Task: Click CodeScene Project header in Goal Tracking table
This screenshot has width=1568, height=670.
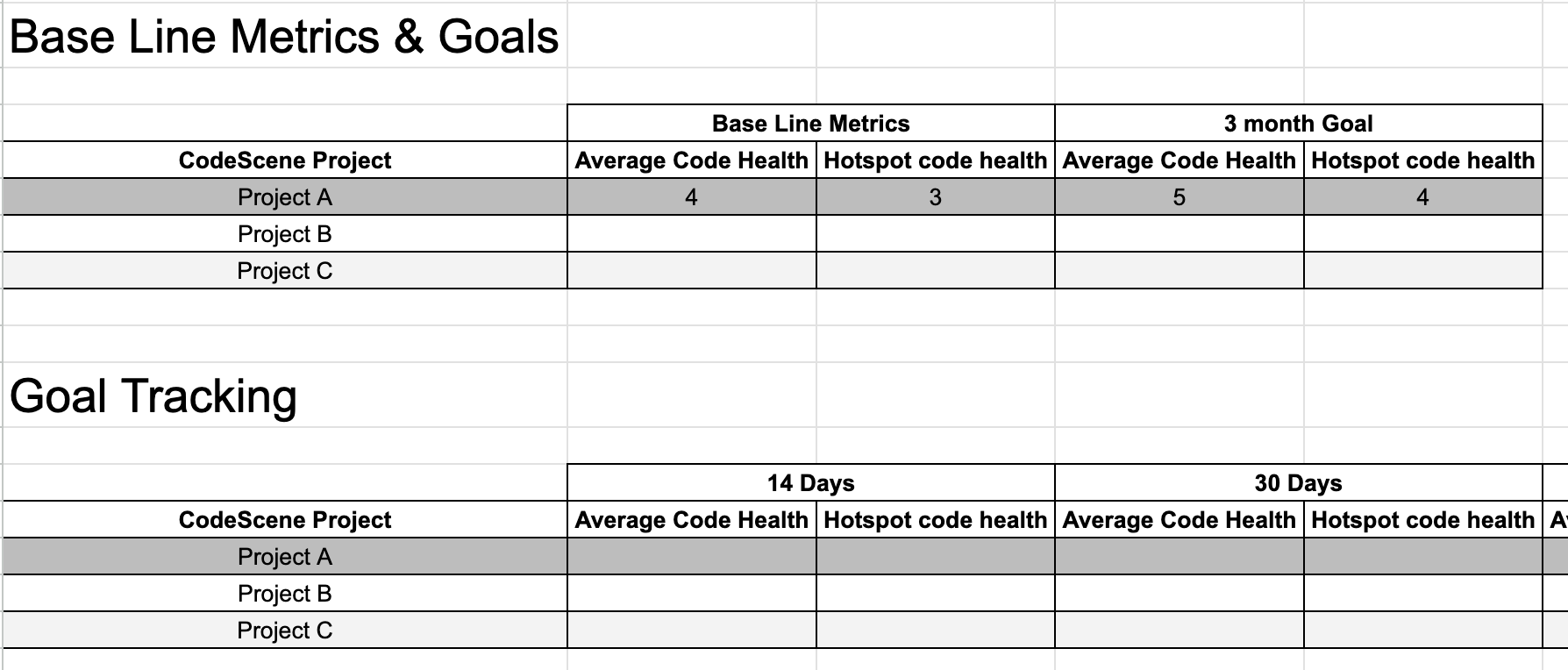Action: click(285, 520)
